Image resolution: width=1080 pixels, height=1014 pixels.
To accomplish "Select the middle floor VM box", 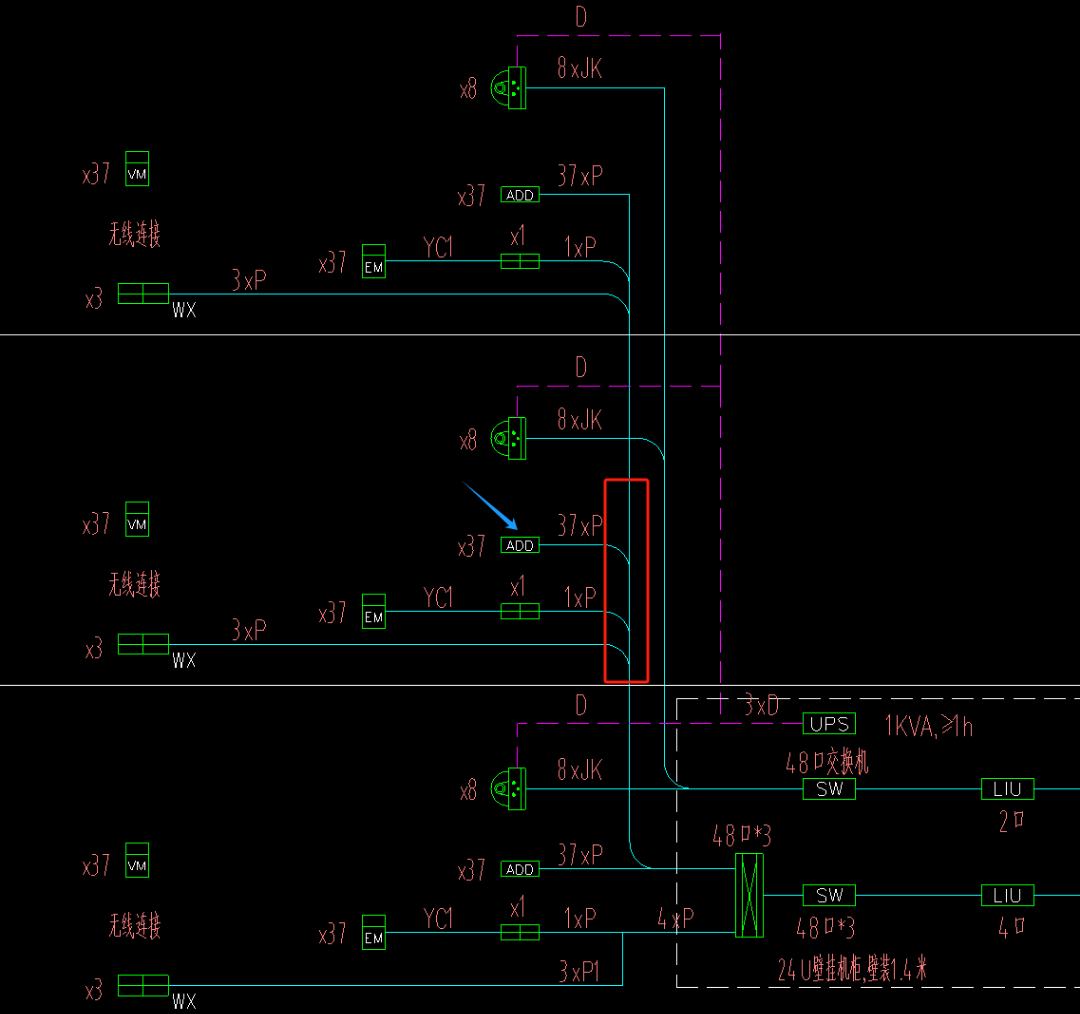I will [x=137, y=519].
